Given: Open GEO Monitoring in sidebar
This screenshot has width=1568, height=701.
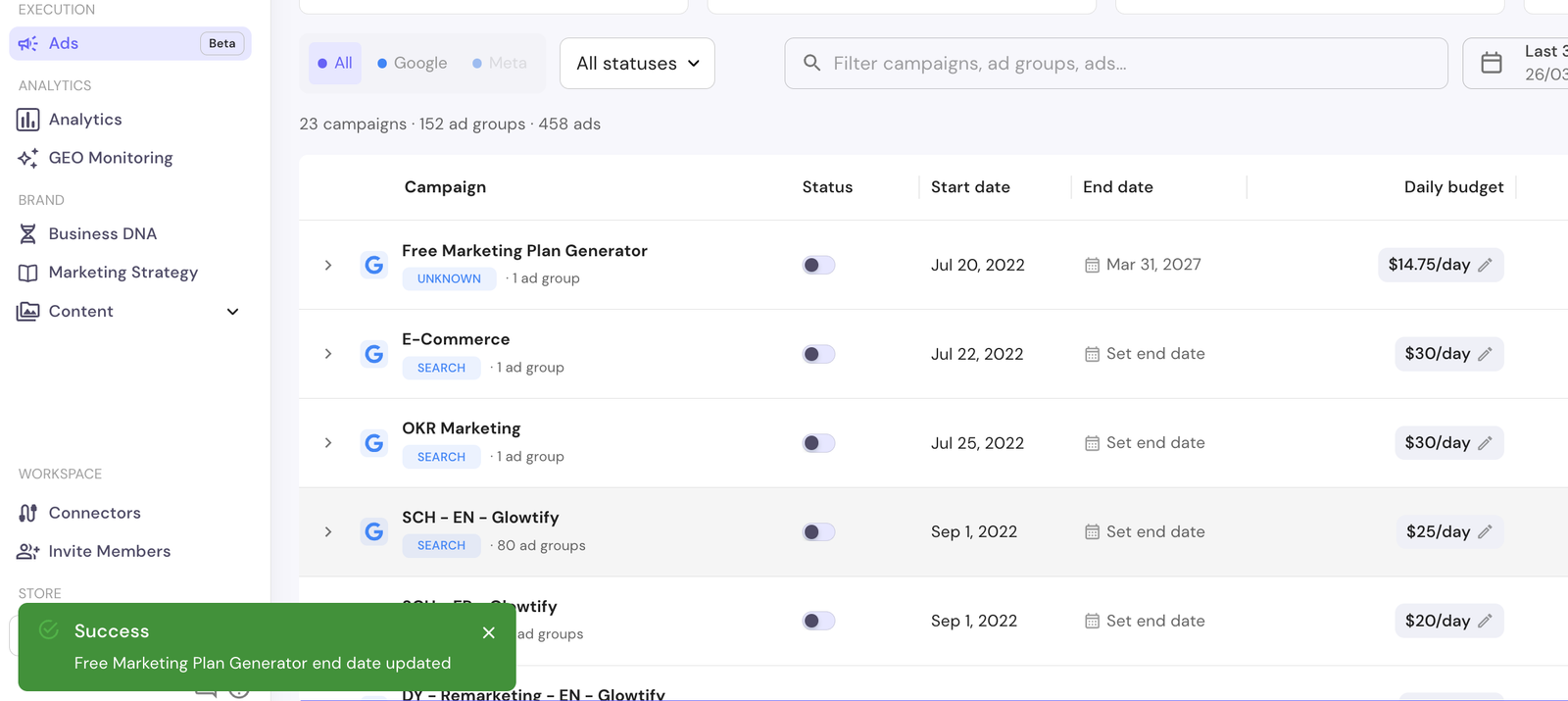Looking at the screenshot, I should tap(111, 158).
